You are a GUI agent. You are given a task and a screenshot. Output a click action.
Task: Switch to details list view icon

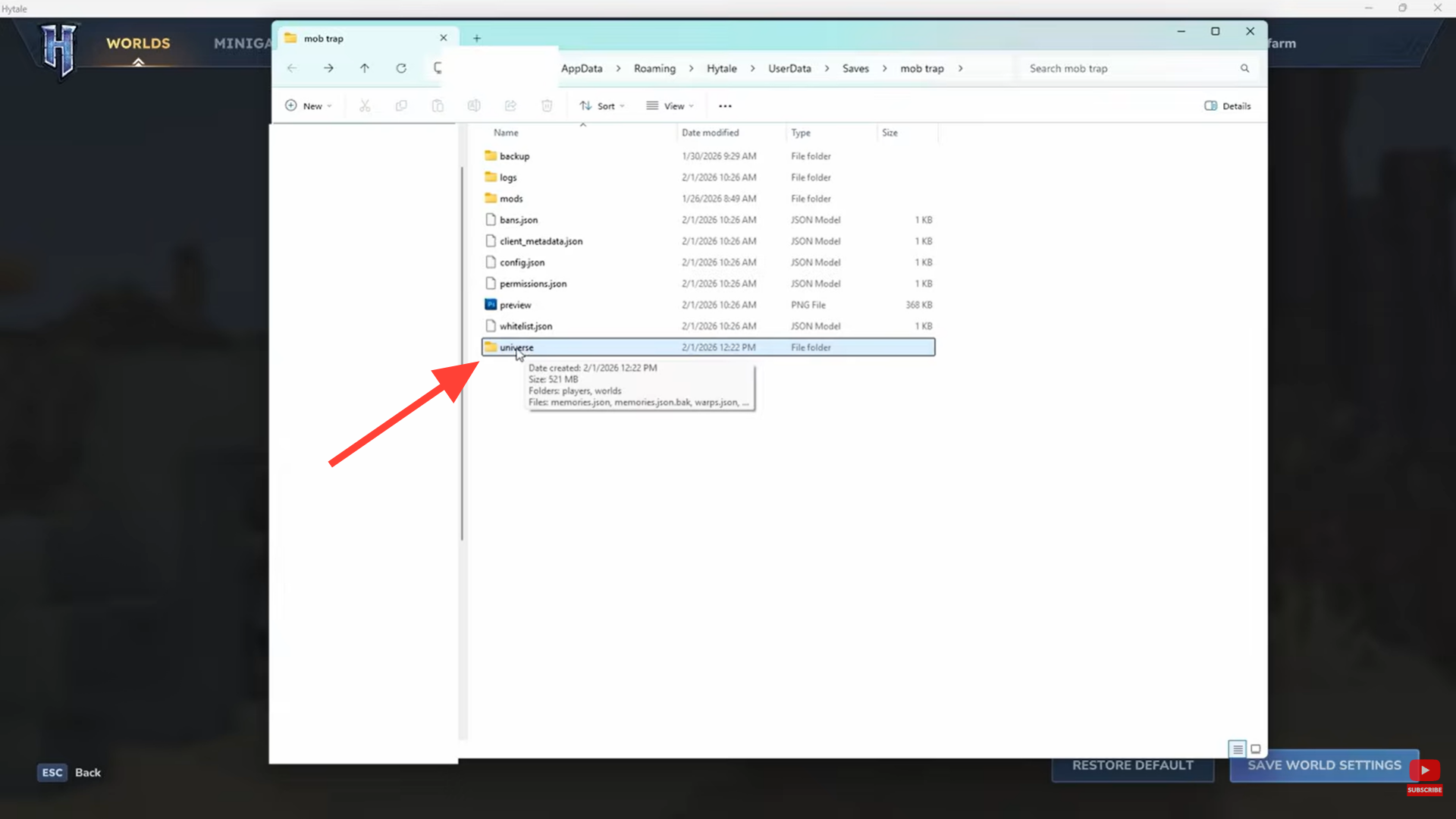(1238, 749)
